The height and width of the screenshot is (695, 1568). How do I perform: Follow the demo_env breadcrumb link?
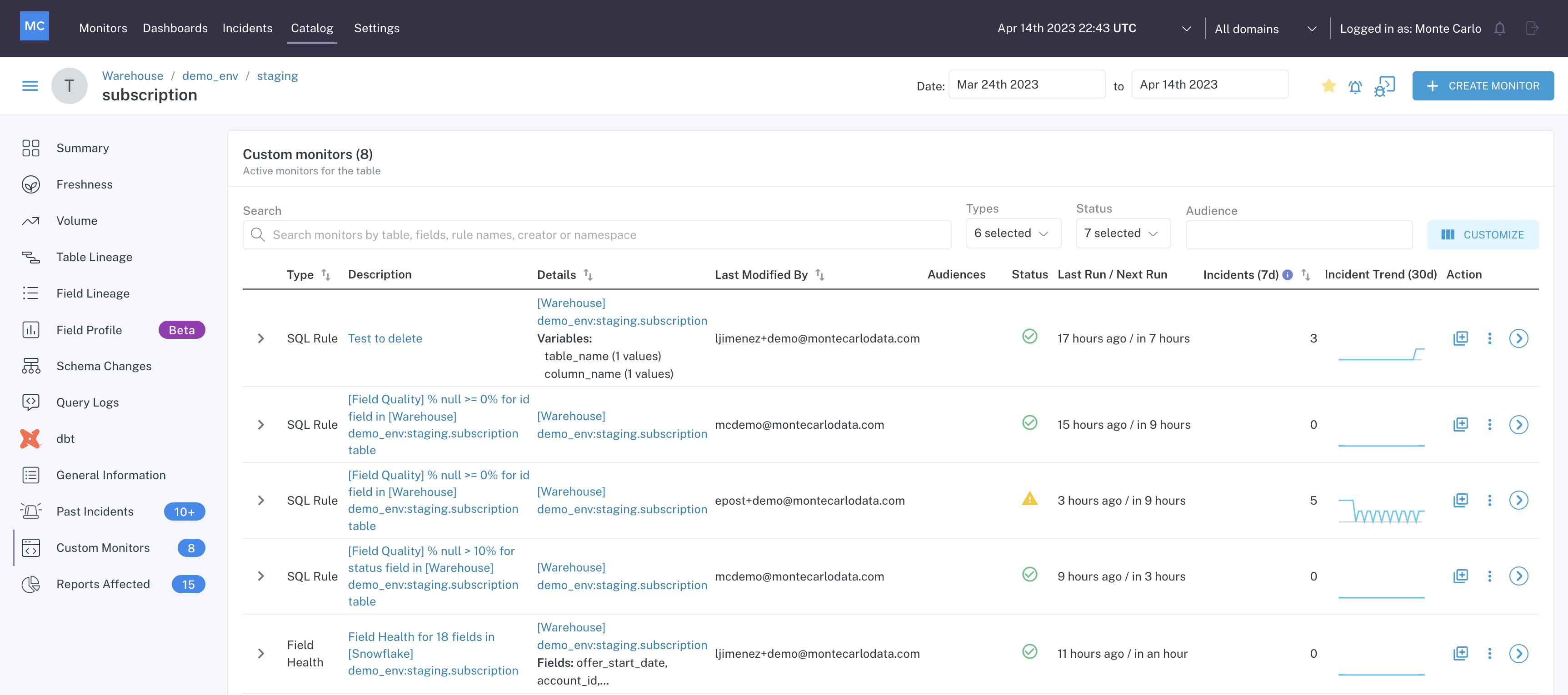[210, 75]
